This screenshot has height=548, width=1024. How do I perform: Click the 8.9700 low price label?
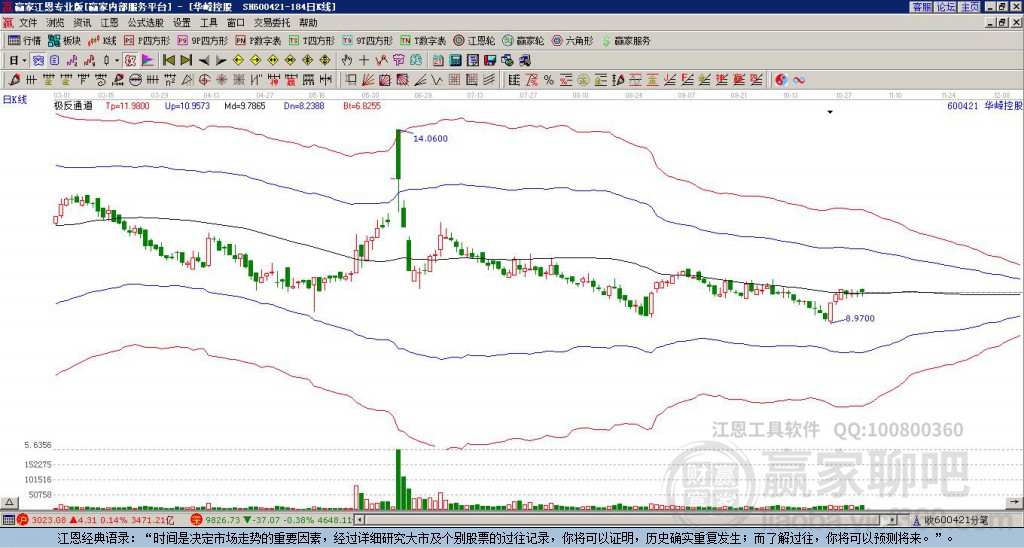pos(860,319)
